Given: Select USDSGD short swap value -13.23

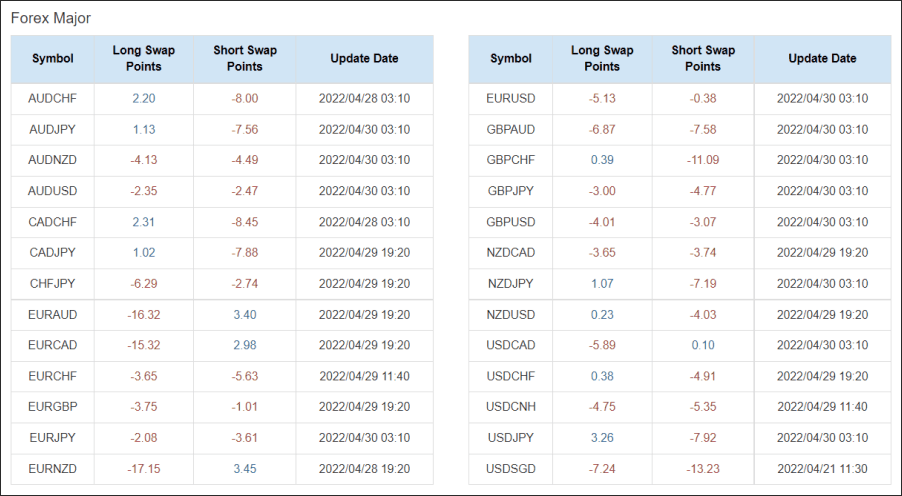Looking at the screenshot, I should (702, 469).
